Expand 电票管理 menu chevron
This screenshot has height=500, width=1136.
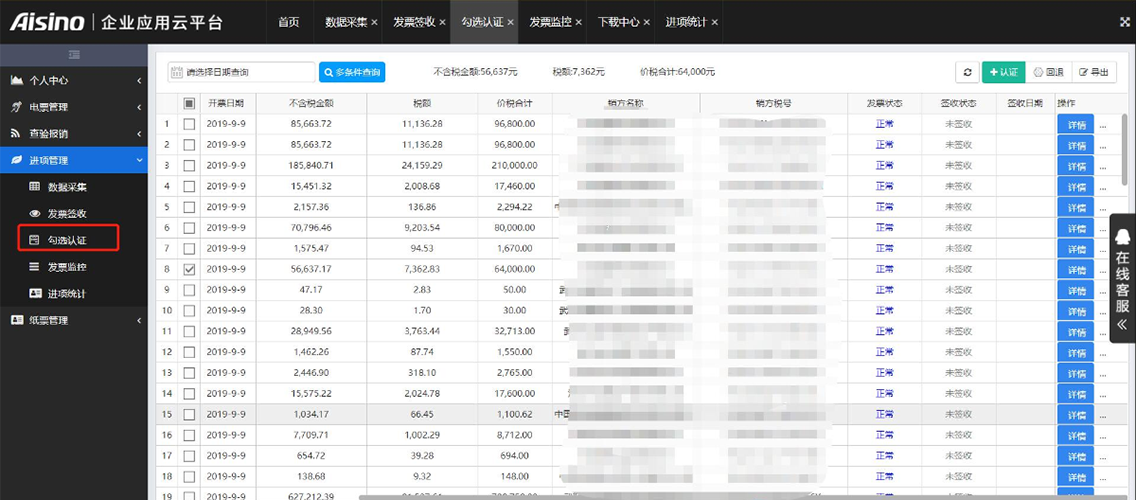pos(138,107)
